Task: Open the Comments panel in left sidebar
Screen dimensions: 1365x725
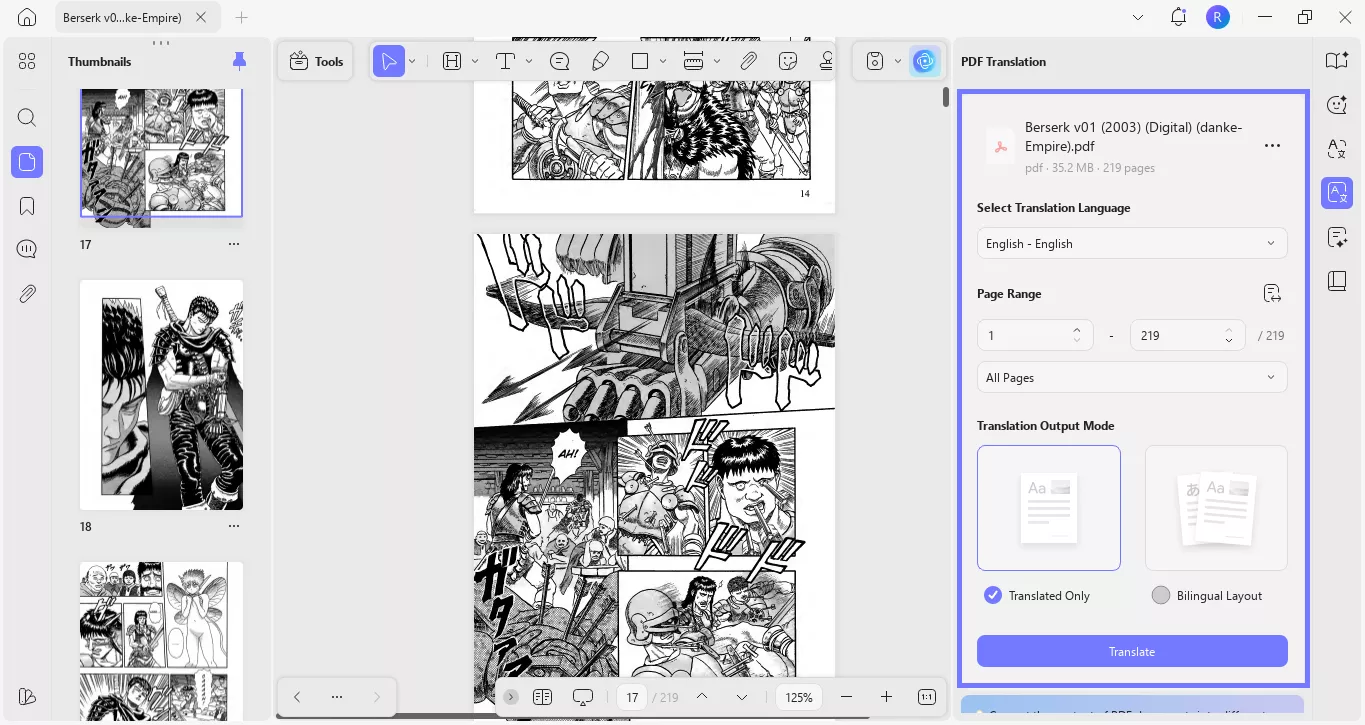Action: pyautogui.click(x=27, y=249)
